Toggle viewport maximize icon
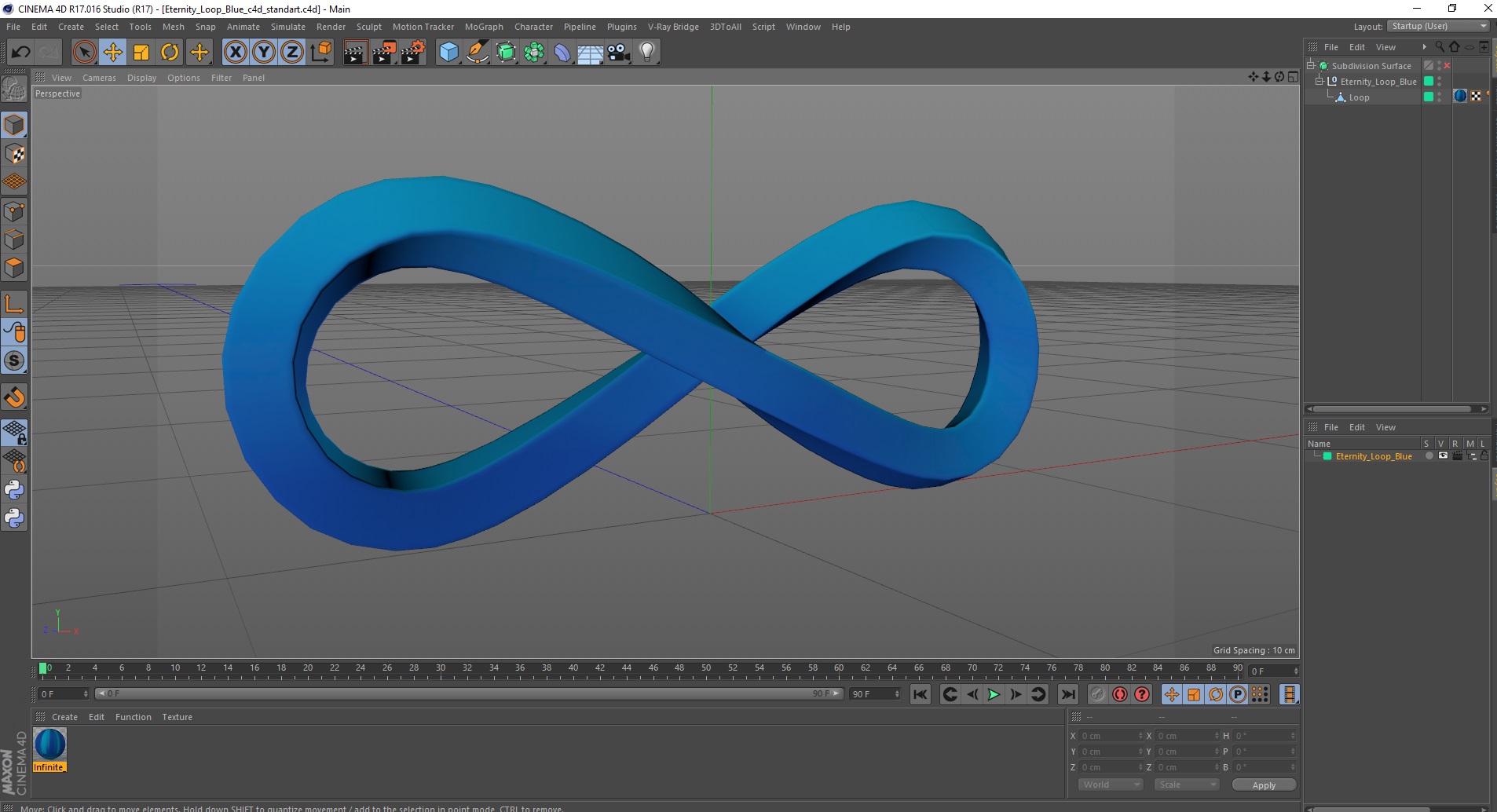 point(1293,77)
